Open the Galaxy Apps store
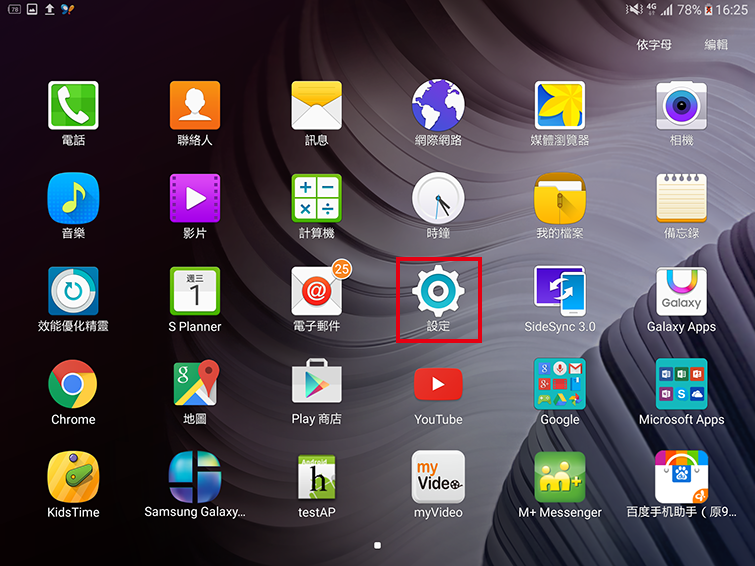 681,291
